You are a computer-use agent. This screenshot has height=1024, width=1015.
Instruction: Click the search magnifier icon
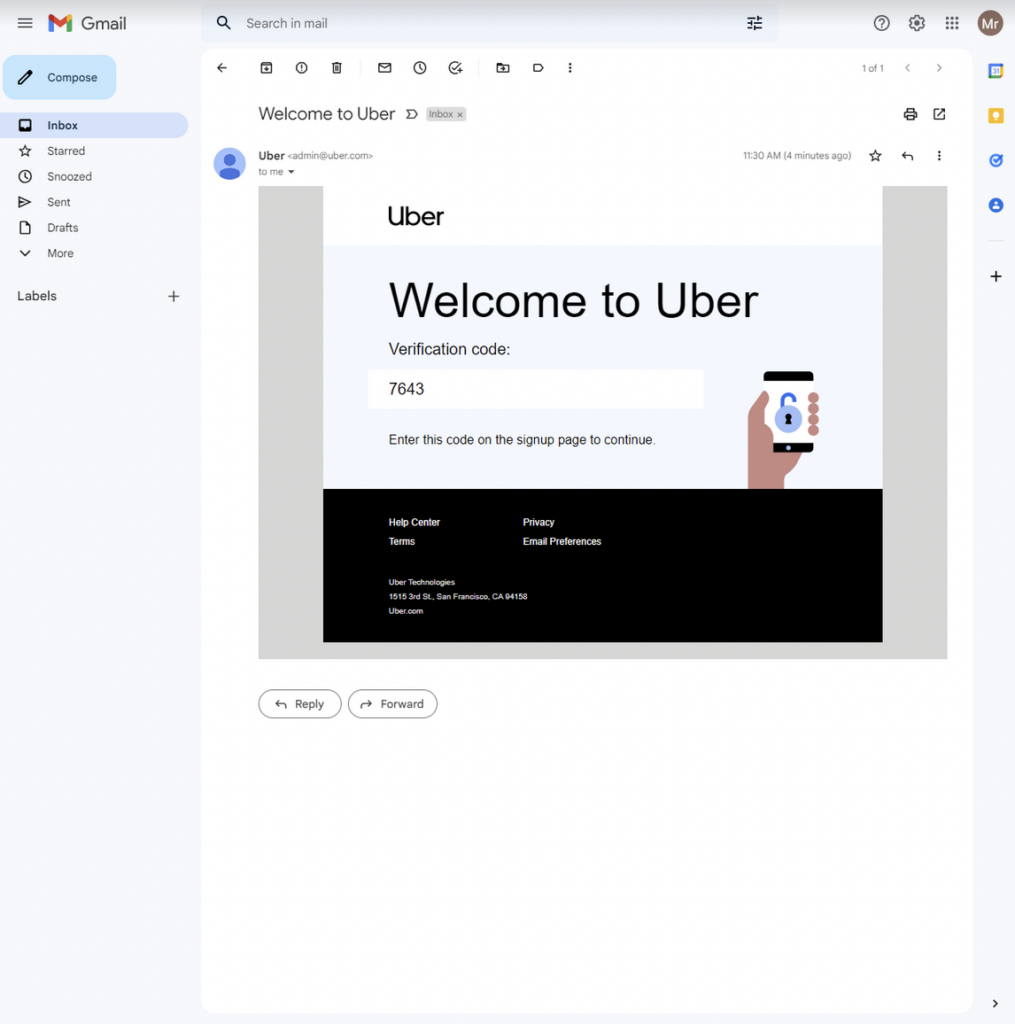point(224,24)
